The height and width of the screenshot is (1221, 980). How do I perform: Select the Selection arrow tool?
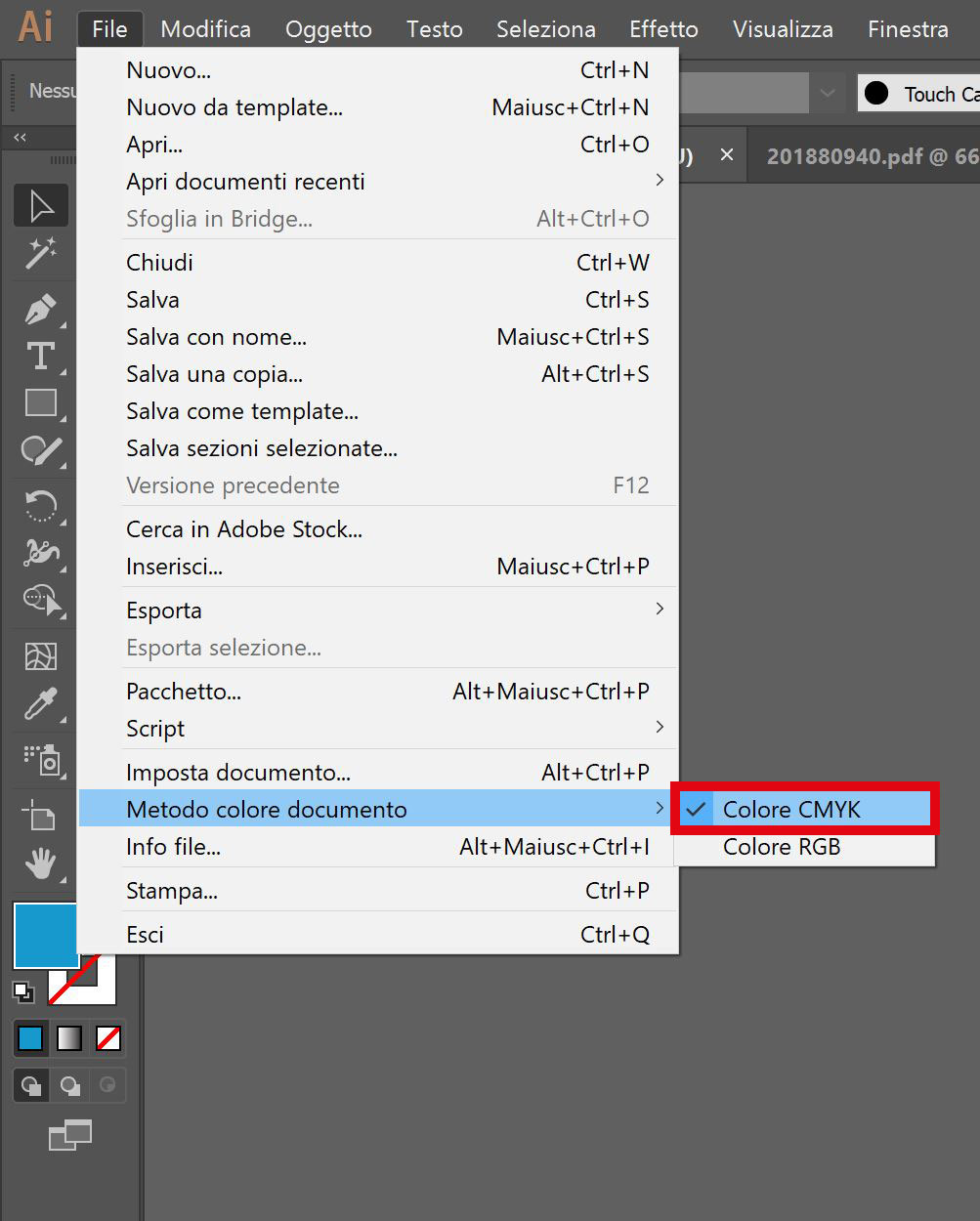40,206
